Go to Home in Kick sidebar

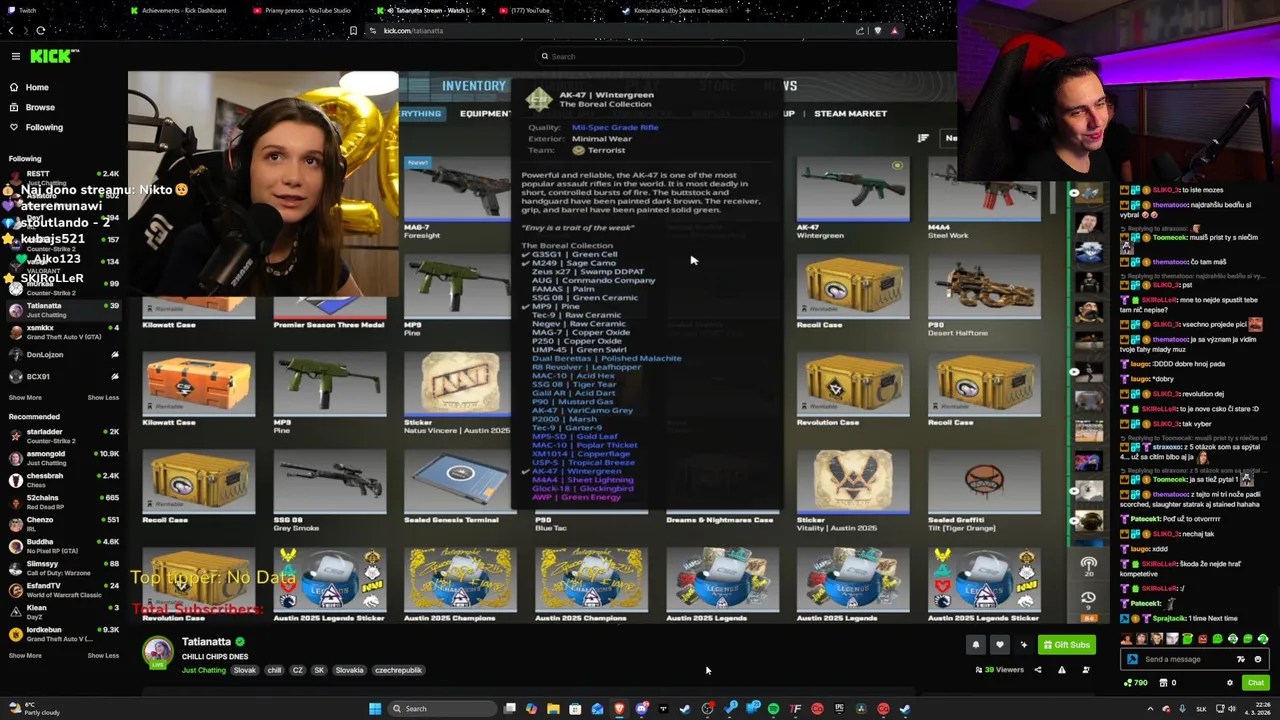37,87
